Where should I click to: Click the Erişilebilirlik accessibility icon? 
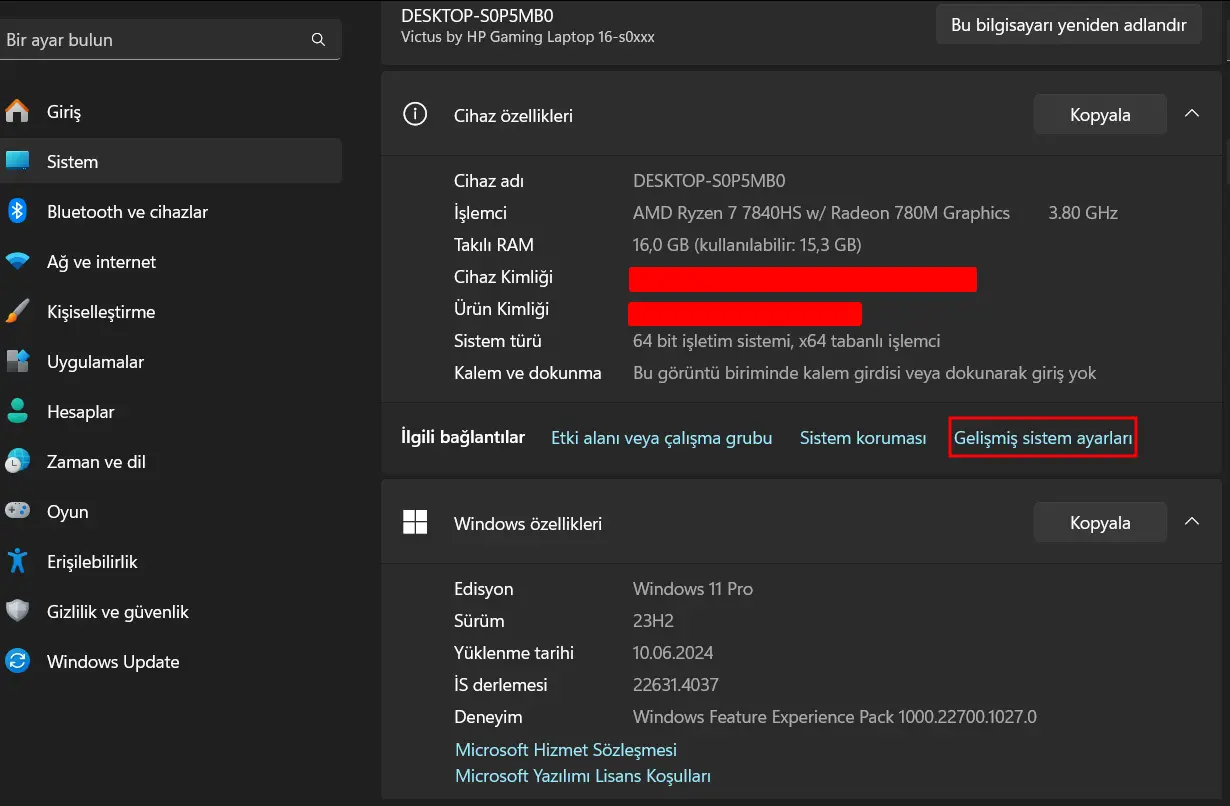point(17,561)
